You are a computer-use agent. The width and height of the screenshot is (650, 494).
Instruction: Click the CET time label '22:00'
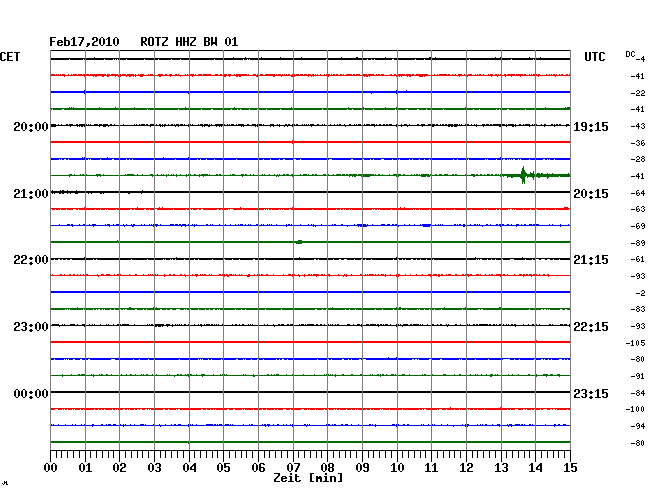tap(31, 260)
